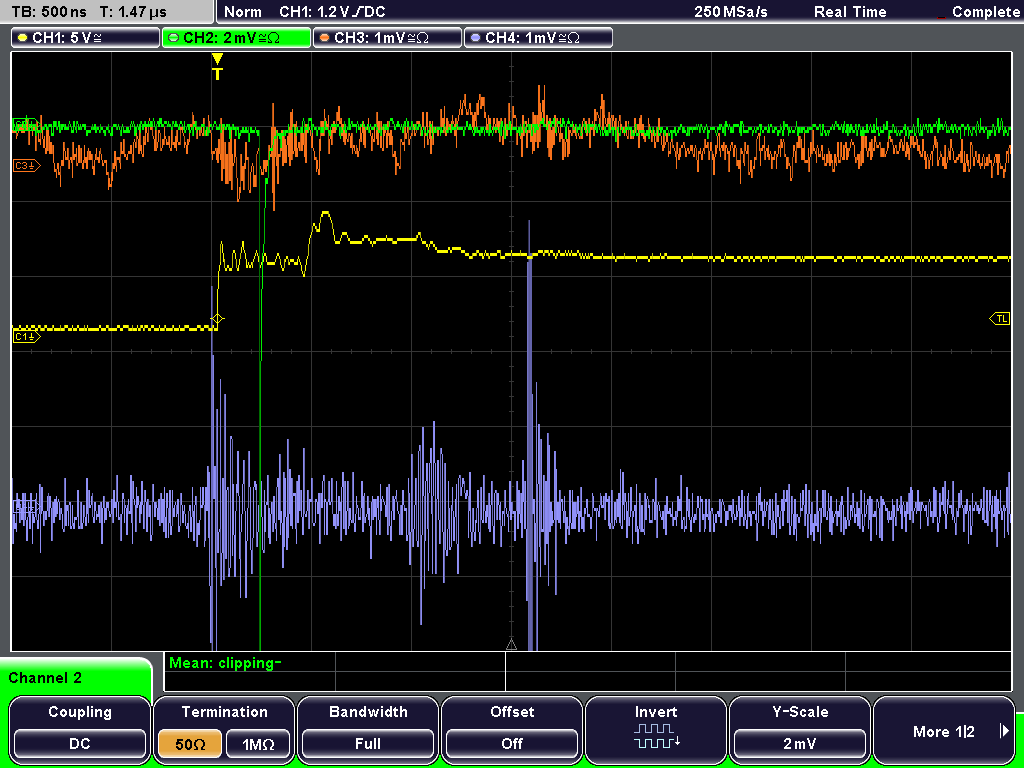Click the yellow trigger position T marker

pyautogui.click(x=217, y=67)
